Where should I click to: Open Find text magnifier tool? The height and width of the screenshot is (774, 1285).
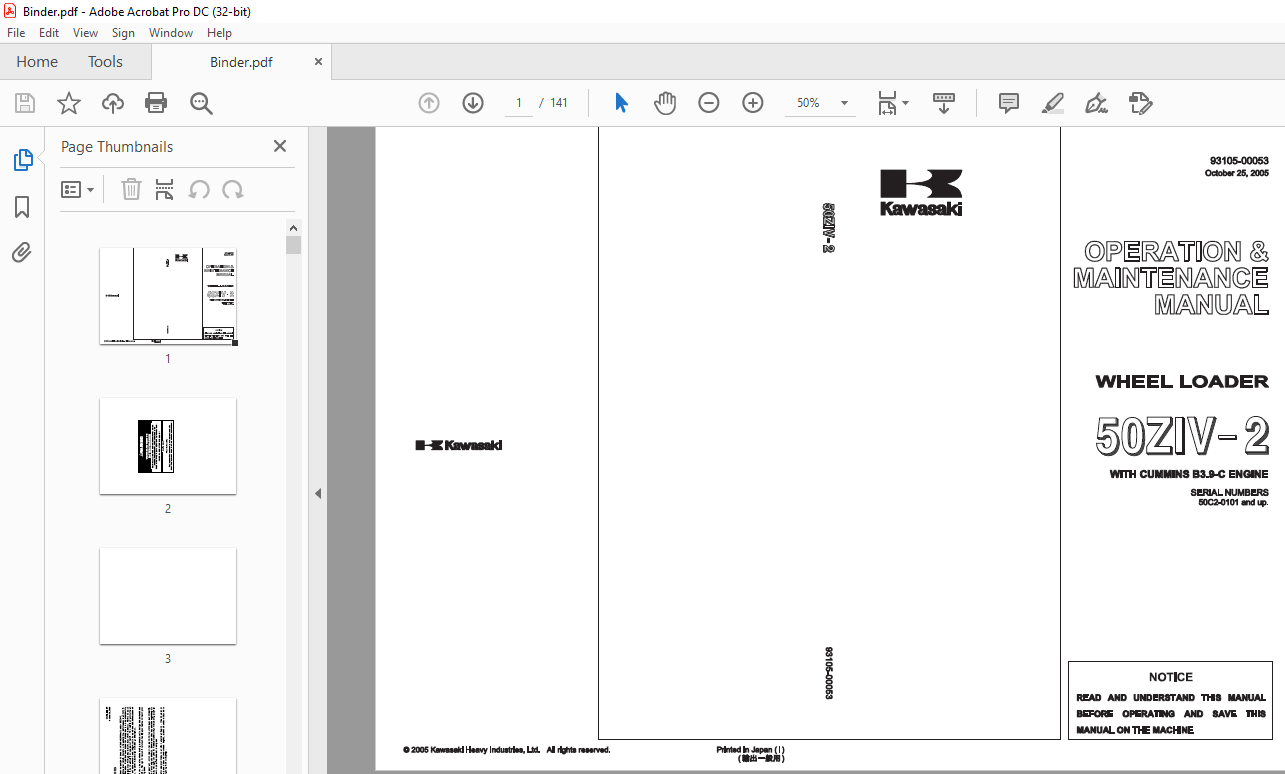click(x=201, y=103)
